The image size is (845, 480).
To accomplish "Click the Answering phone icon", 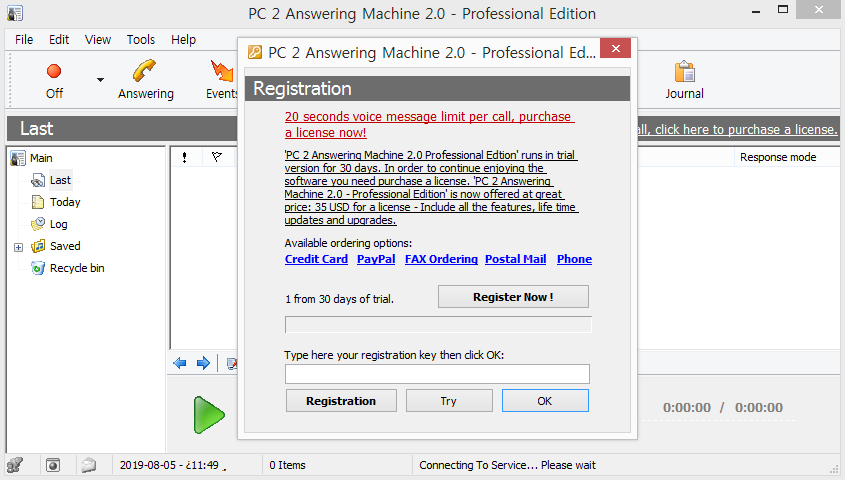I will [144, 71].
